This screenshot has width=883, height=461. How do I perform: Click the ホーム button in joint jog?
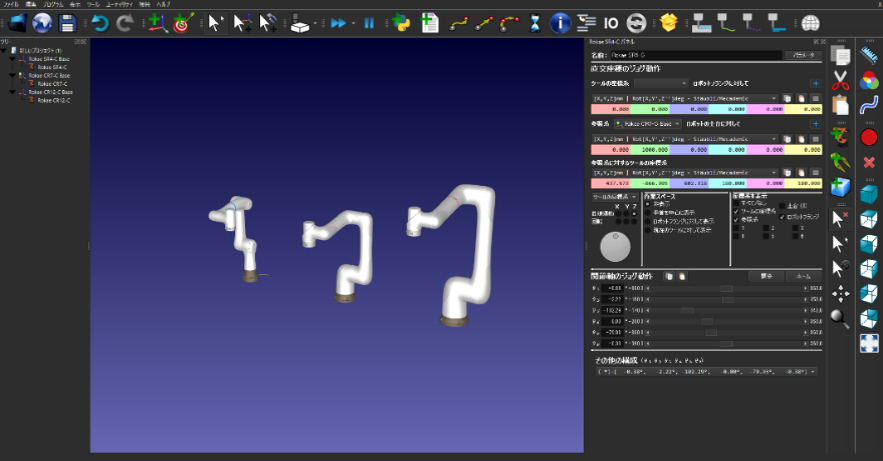(803, 275)
